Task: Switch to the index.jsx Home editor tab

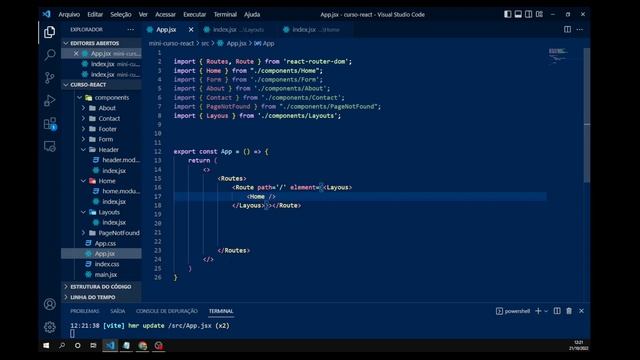Action: pyautogui.click(x=316, y=29)
